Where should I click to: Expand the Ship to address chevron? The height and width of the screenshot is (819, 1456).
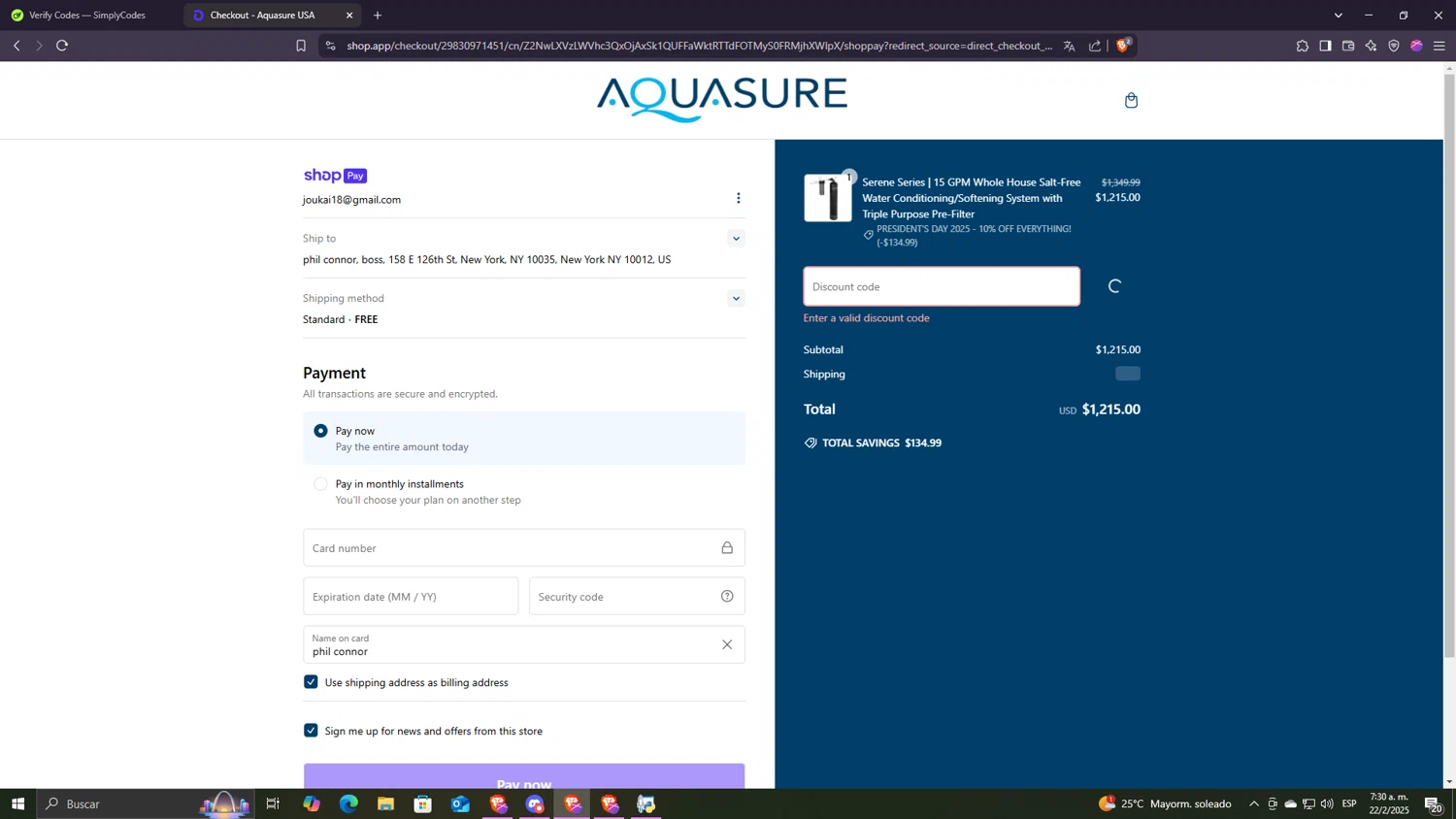pos(736,239)
